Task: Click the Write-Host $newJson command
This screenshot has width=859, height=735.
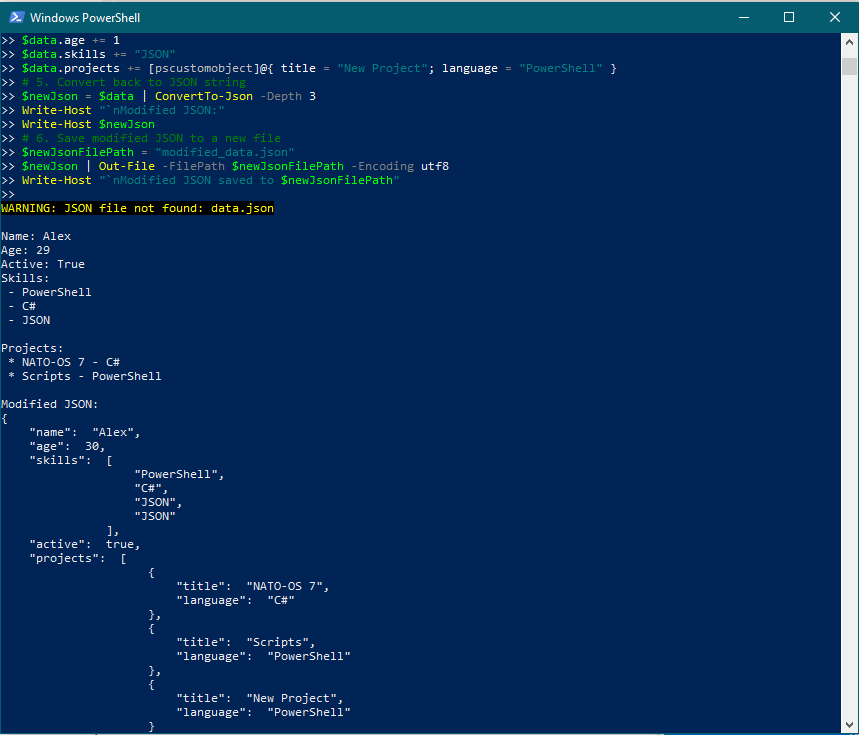Action: coord(90,123)
